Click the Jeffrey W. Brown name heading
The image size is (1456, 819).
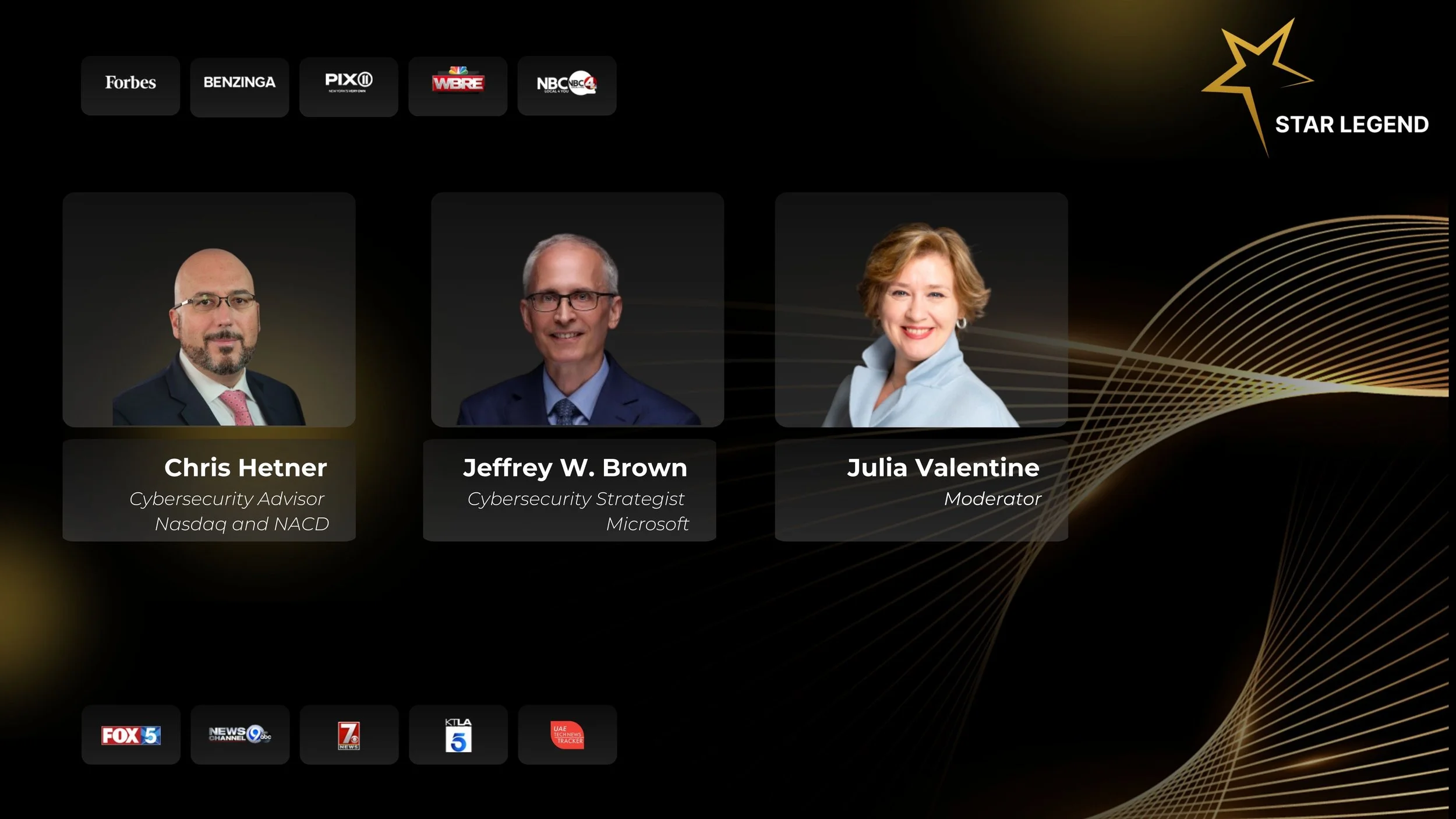point(575,468)
